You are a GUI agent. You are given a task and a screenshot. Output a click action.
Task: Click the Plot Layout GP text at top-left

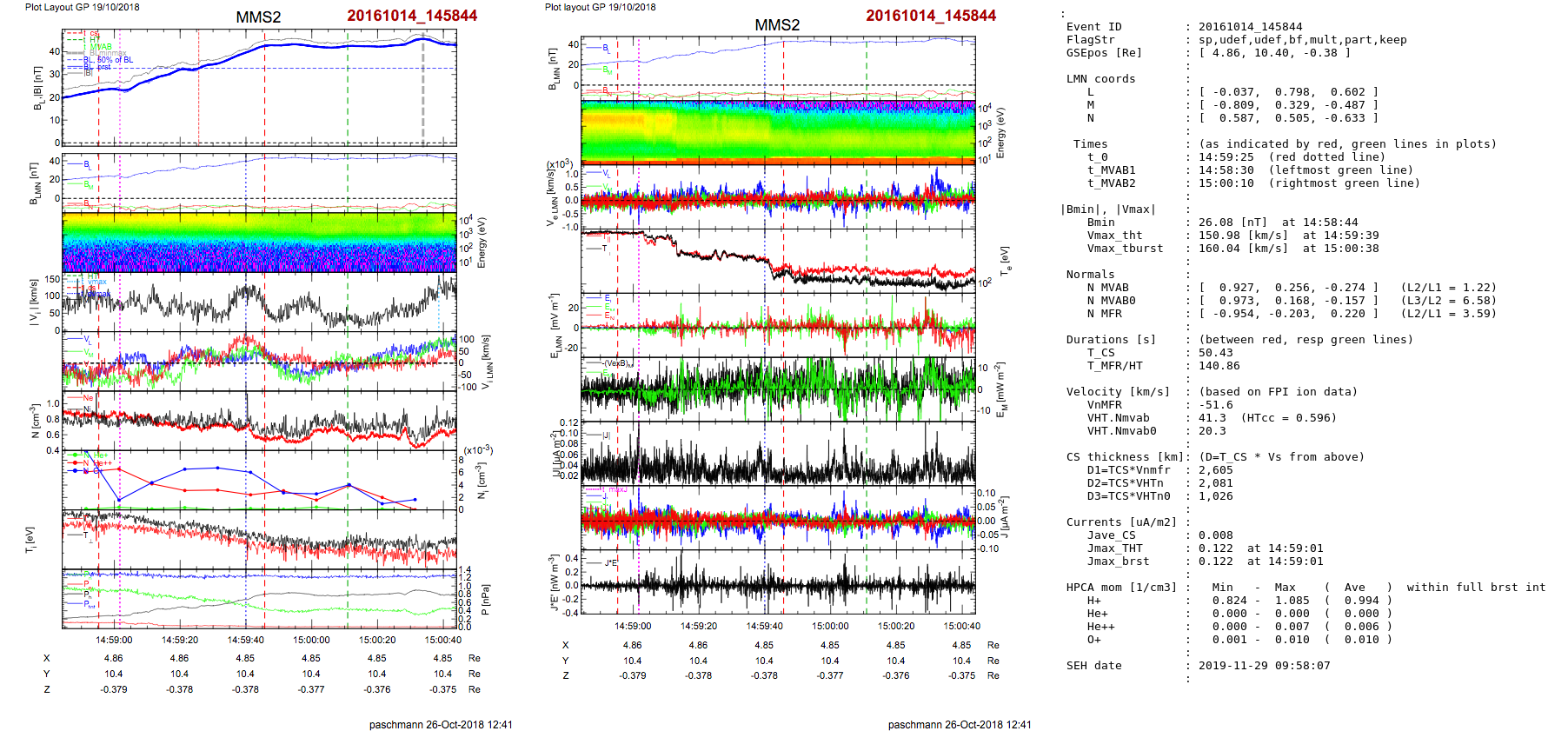point(82,7)
